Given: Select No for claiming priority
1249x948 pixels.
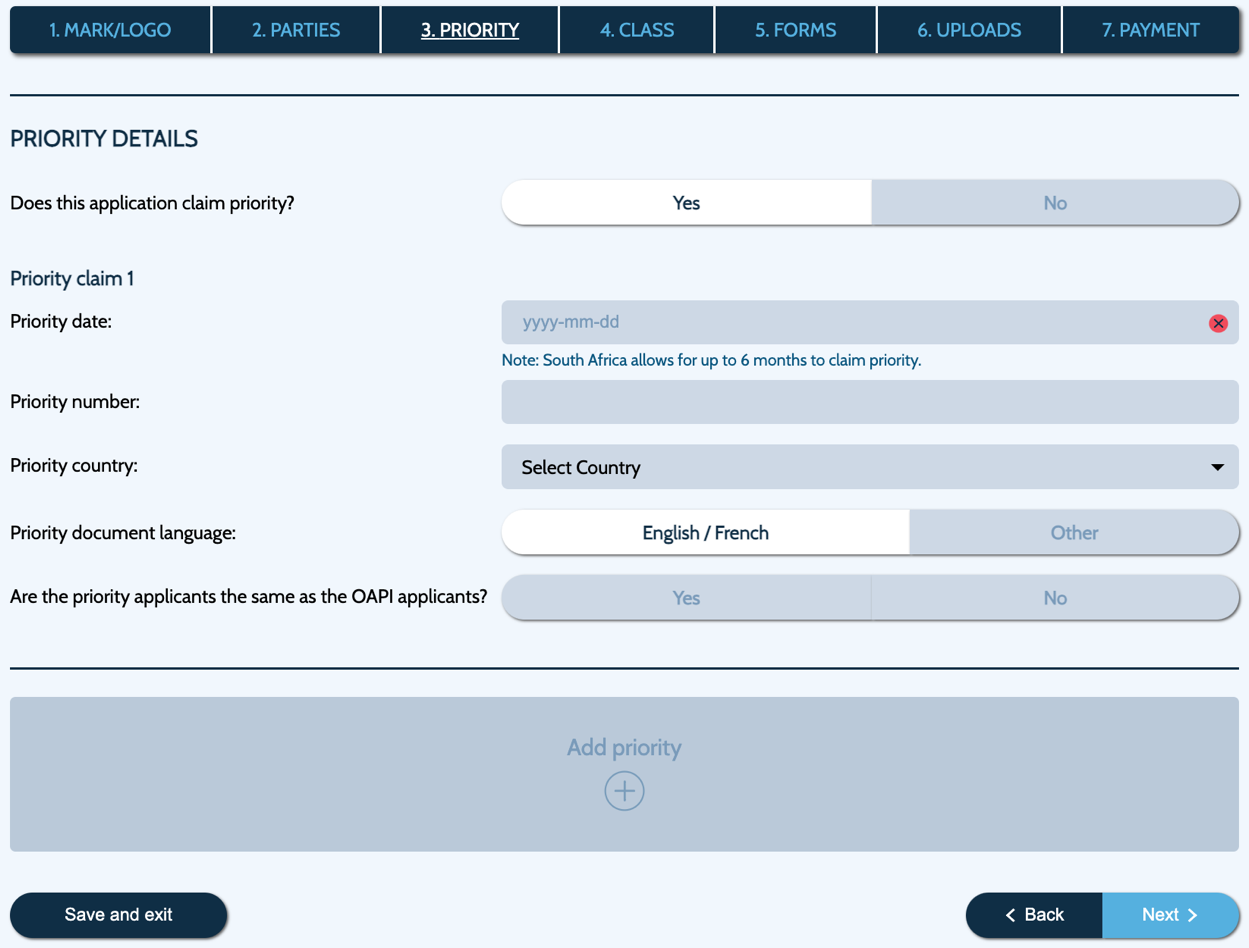Looking at the screenshot, I should pyautogui.click(x=1054, y=203).
